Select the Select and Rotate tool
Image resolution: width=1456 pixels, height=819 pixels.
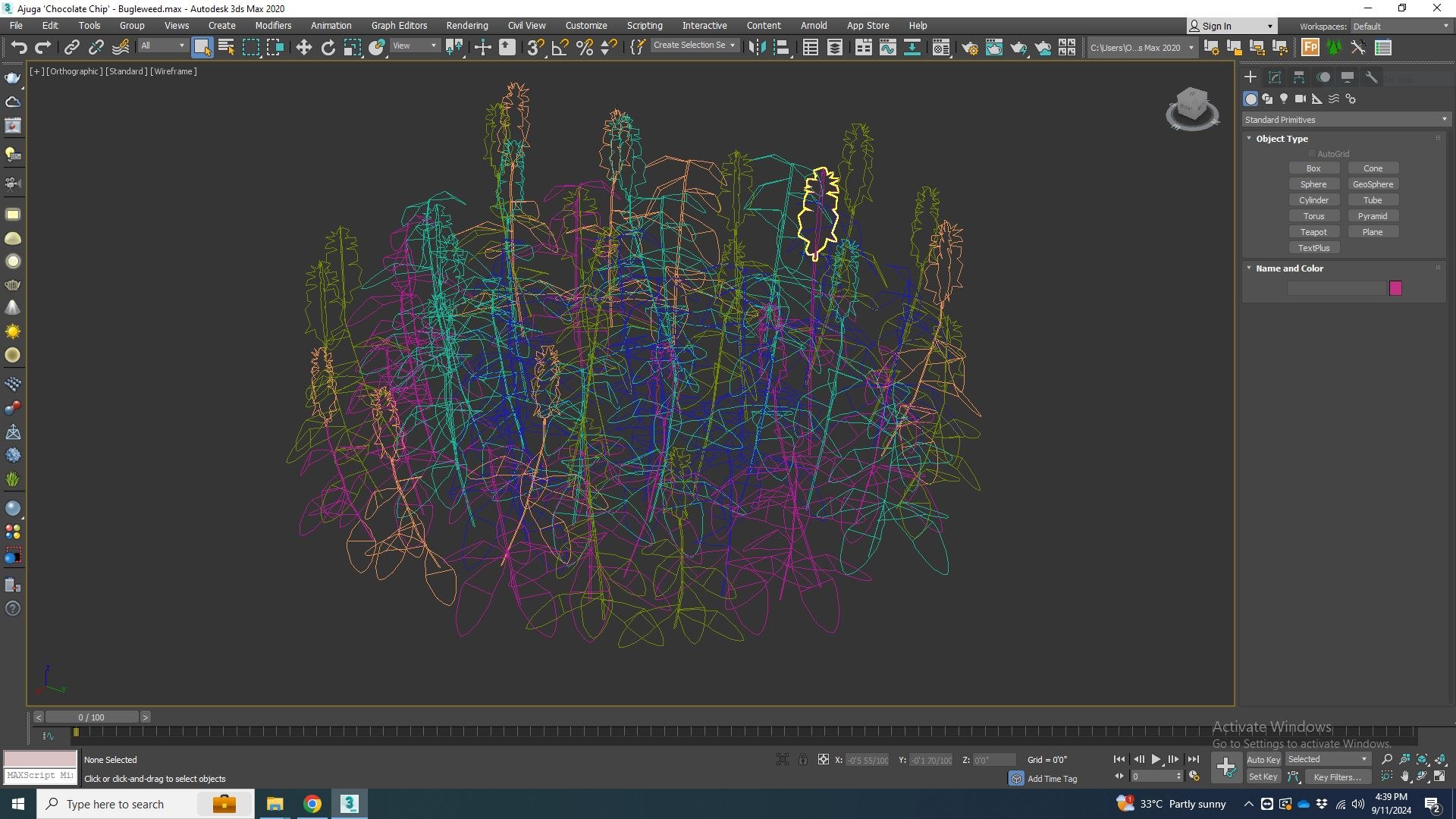328,48
